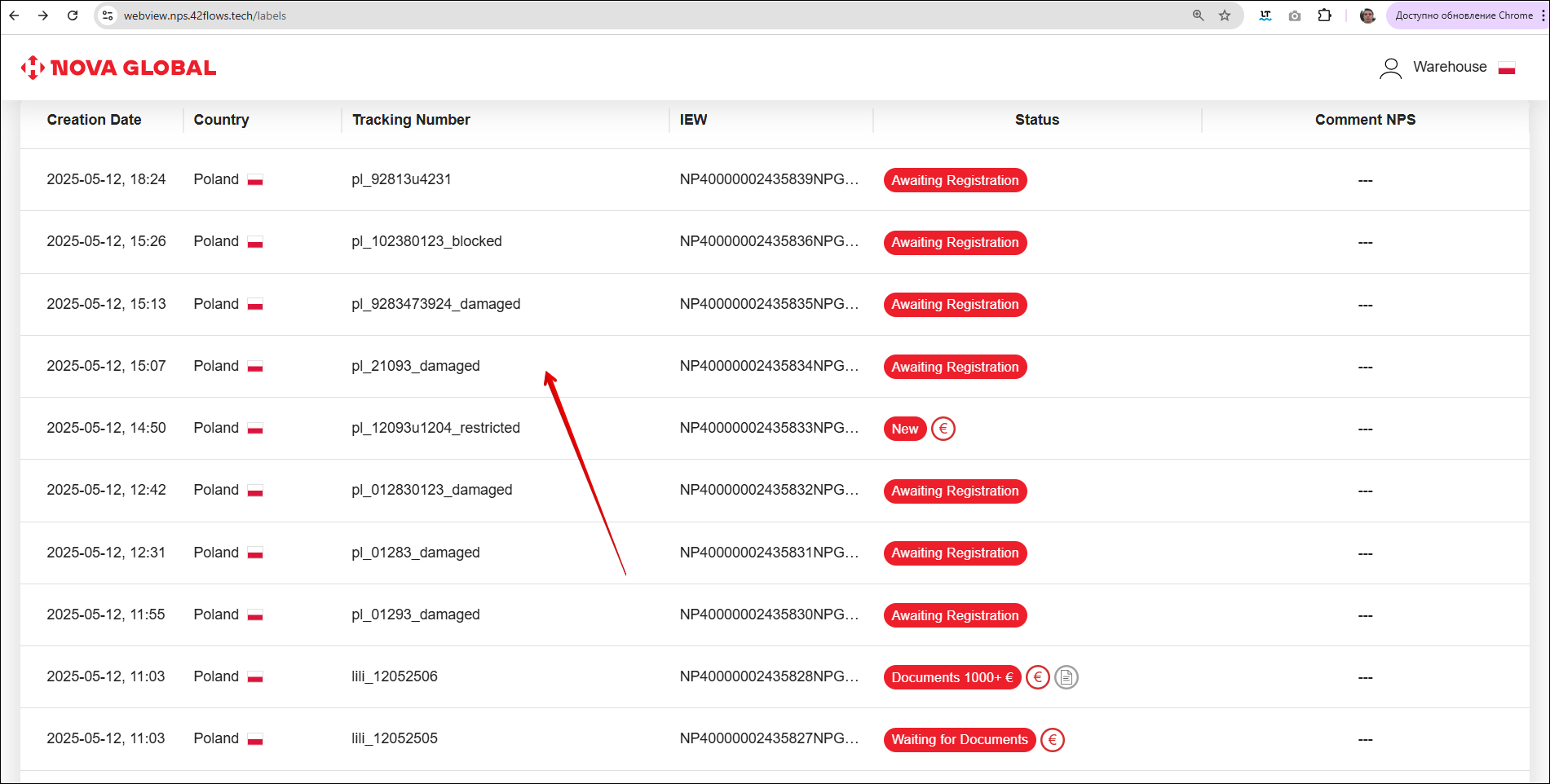Open Chrome profile avatar menu

click(x=1367, y=15)
